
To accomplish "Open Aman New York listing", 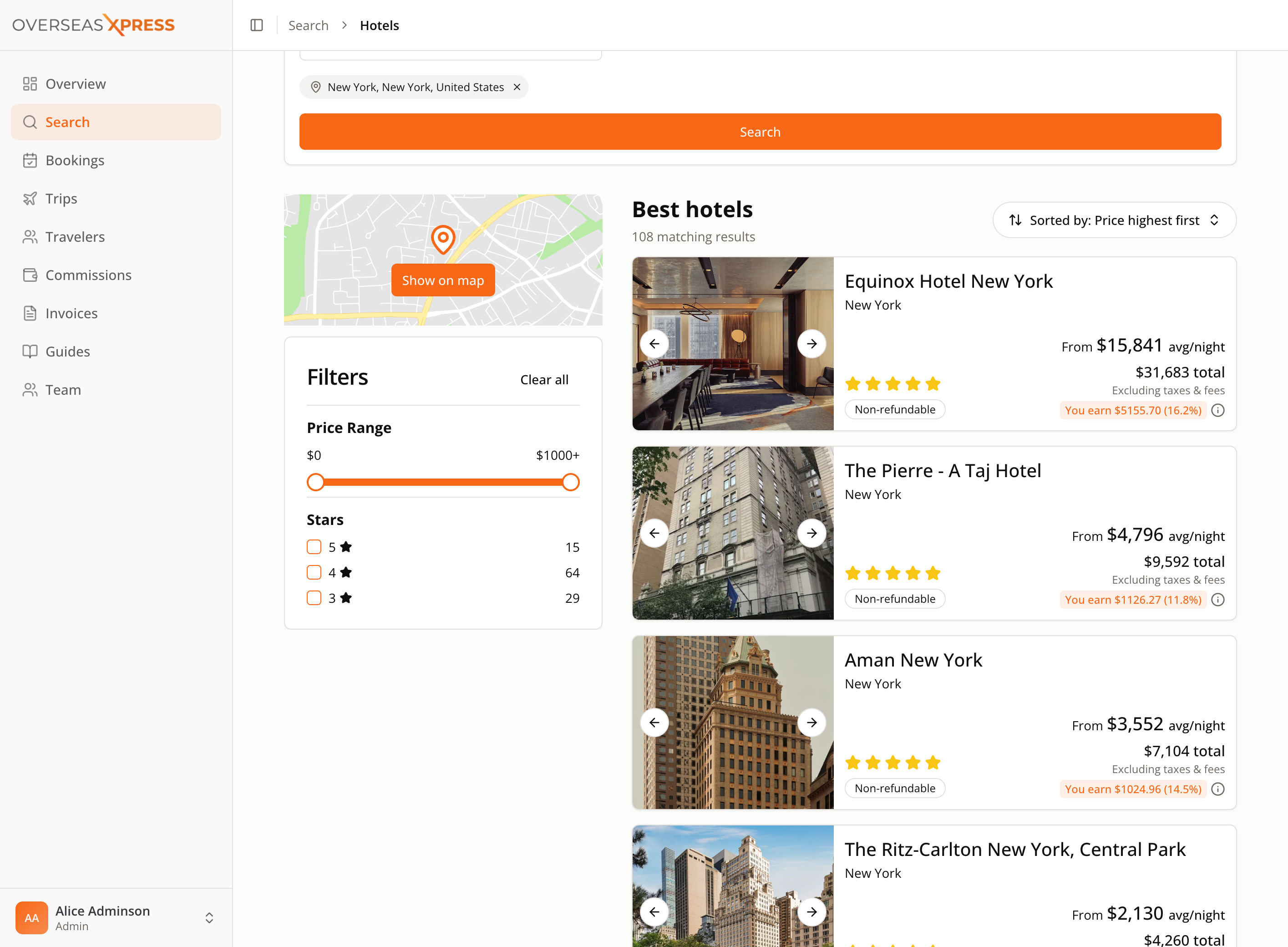I will pos(913,660).
